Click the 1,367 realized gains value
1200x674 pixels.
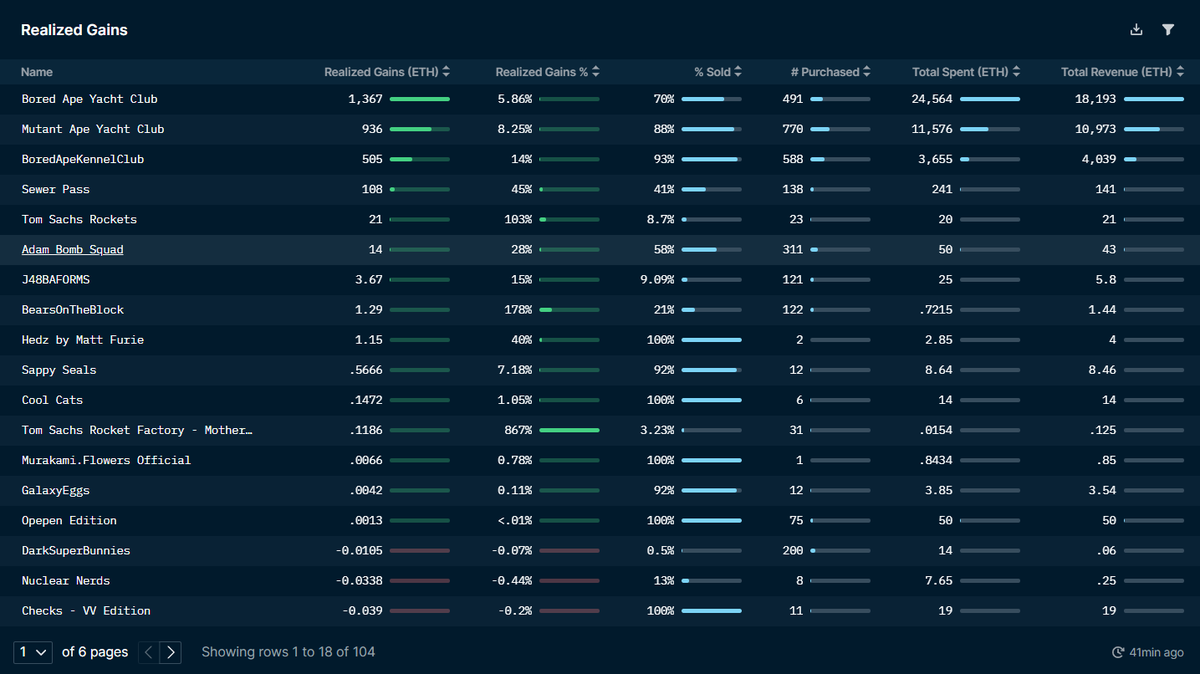pyautogui.click(x=366, y=99)
